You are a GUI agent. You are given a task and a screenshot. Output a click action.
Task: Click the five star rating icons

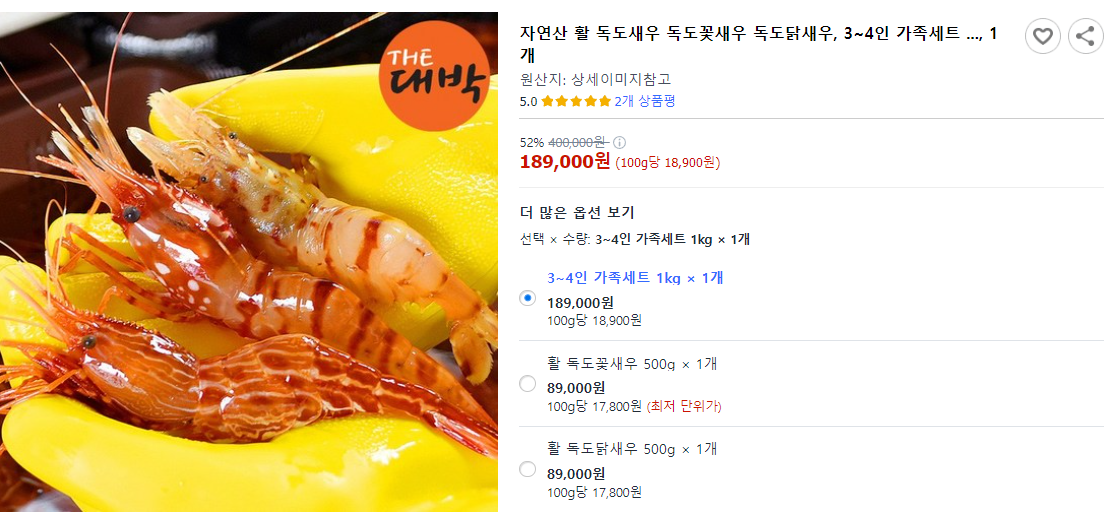[576, 101]
